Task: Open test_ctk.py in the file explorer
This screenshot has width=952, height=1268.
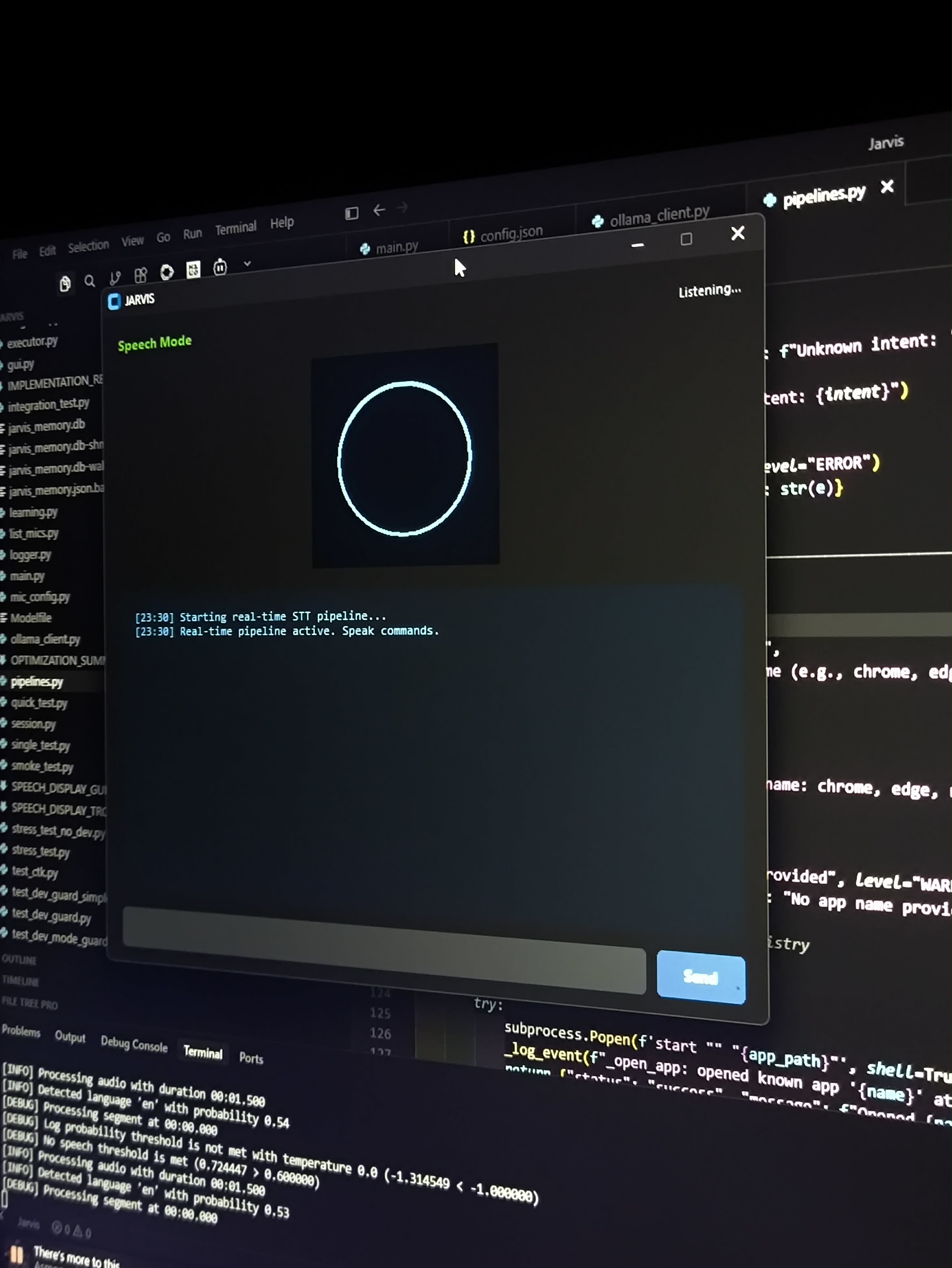Action: (x=34, y=872)
